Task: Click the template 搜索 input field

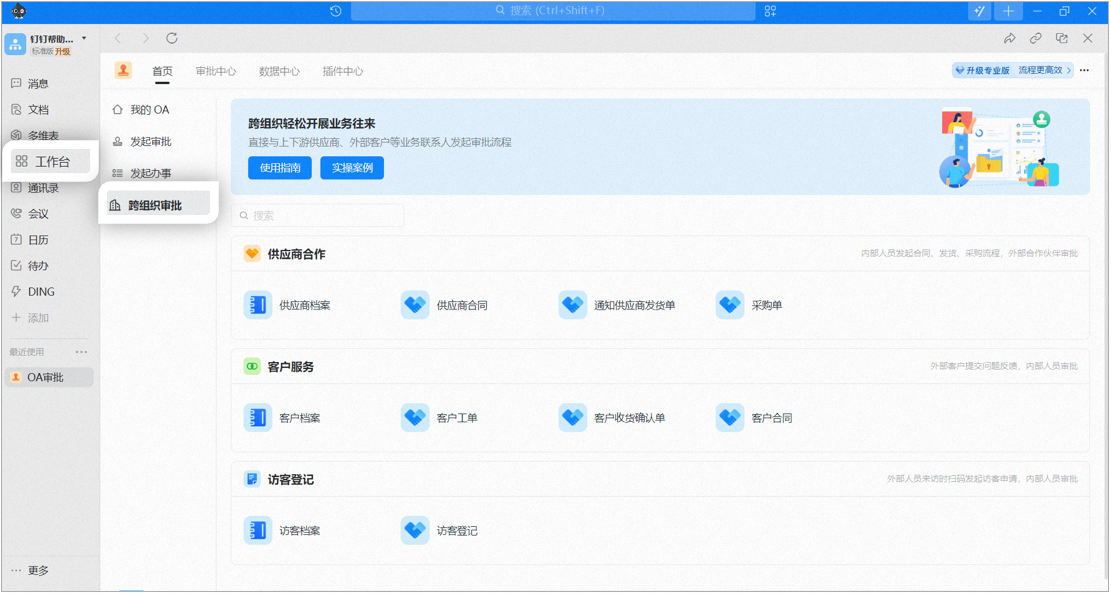Action: coord(317,215)
